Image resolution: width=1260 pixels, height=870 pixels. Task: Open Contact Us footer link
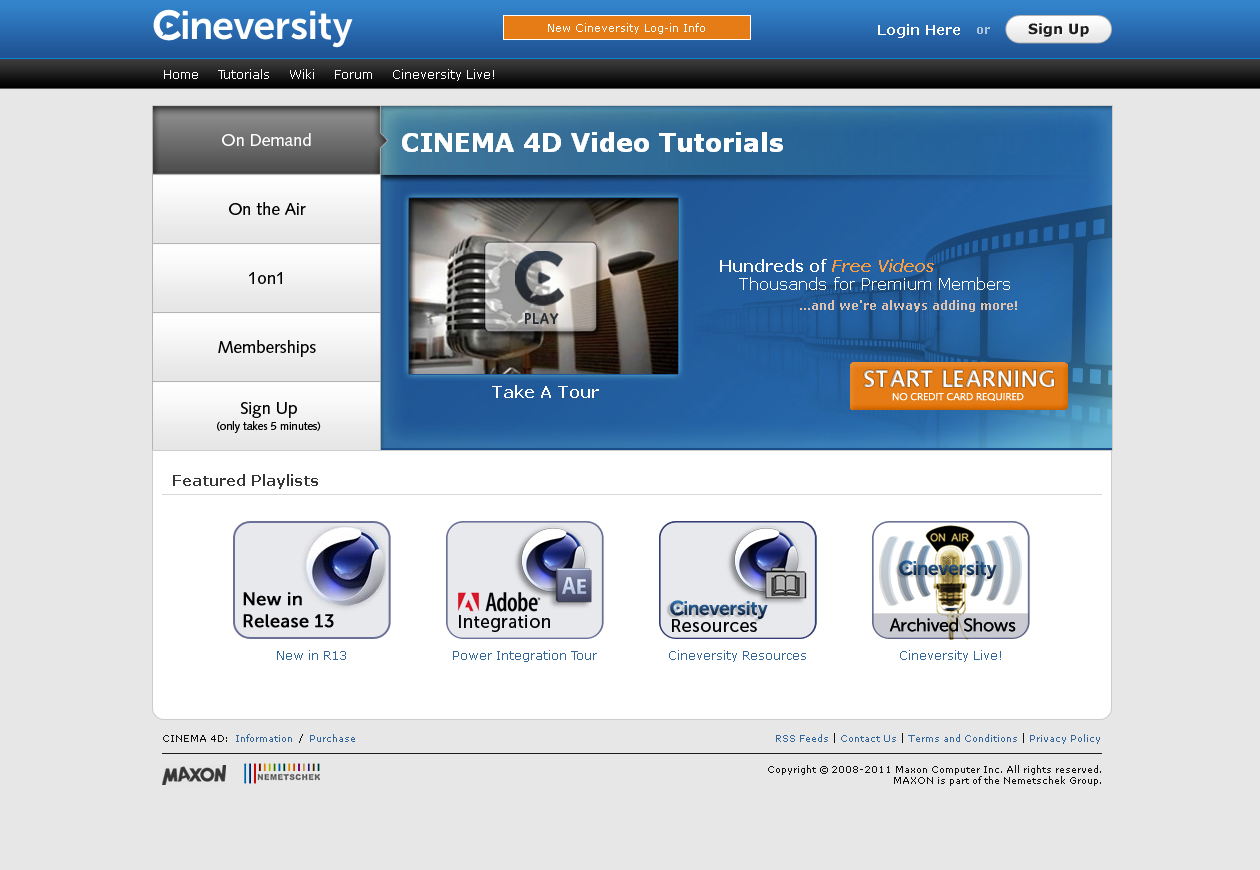[868, 739]
